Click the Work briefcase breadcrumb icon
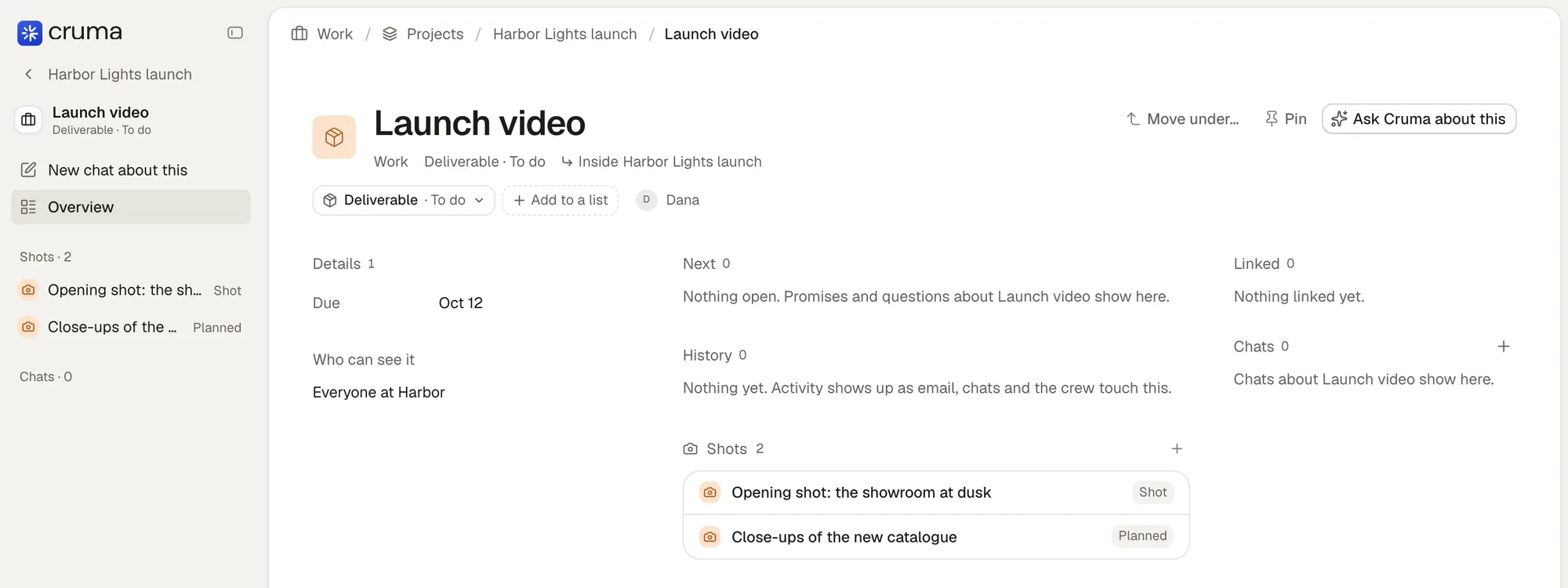Image resolution: width=1568 pixels, height=588 pixels. point(299,34)
